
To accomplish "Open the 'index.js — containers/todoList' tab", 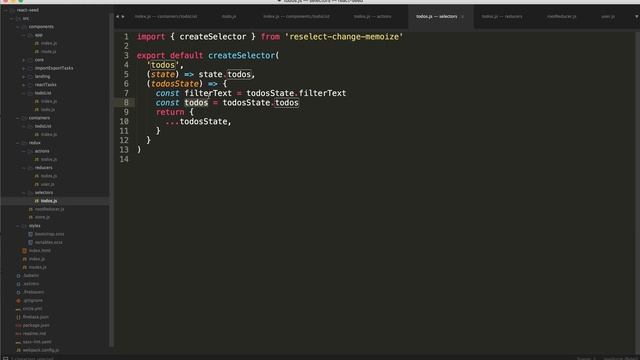I will pos(166,17).
